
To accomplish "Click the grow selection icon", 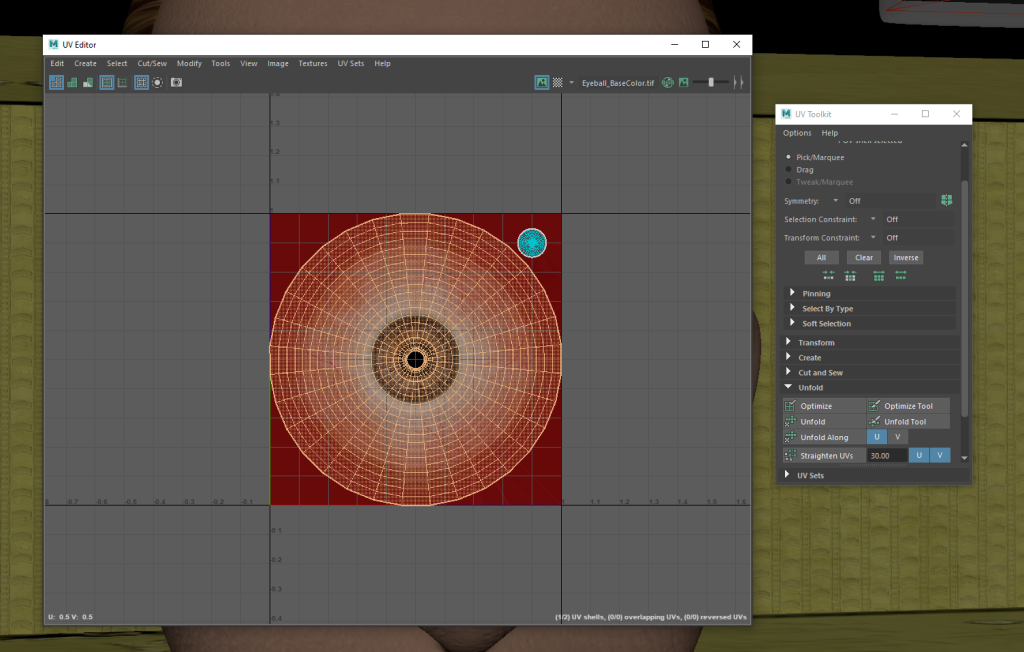I will click(901, 276).
